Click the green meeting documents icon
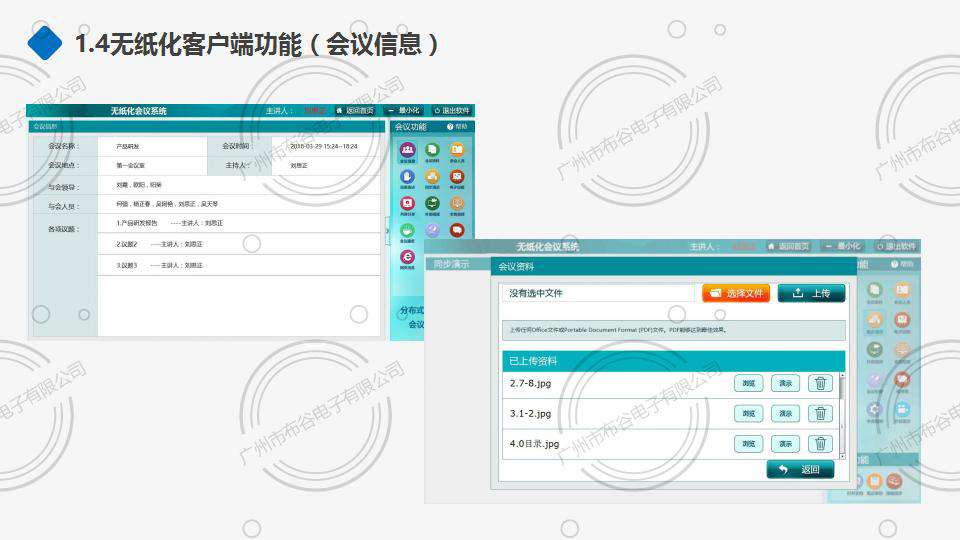 432,151
